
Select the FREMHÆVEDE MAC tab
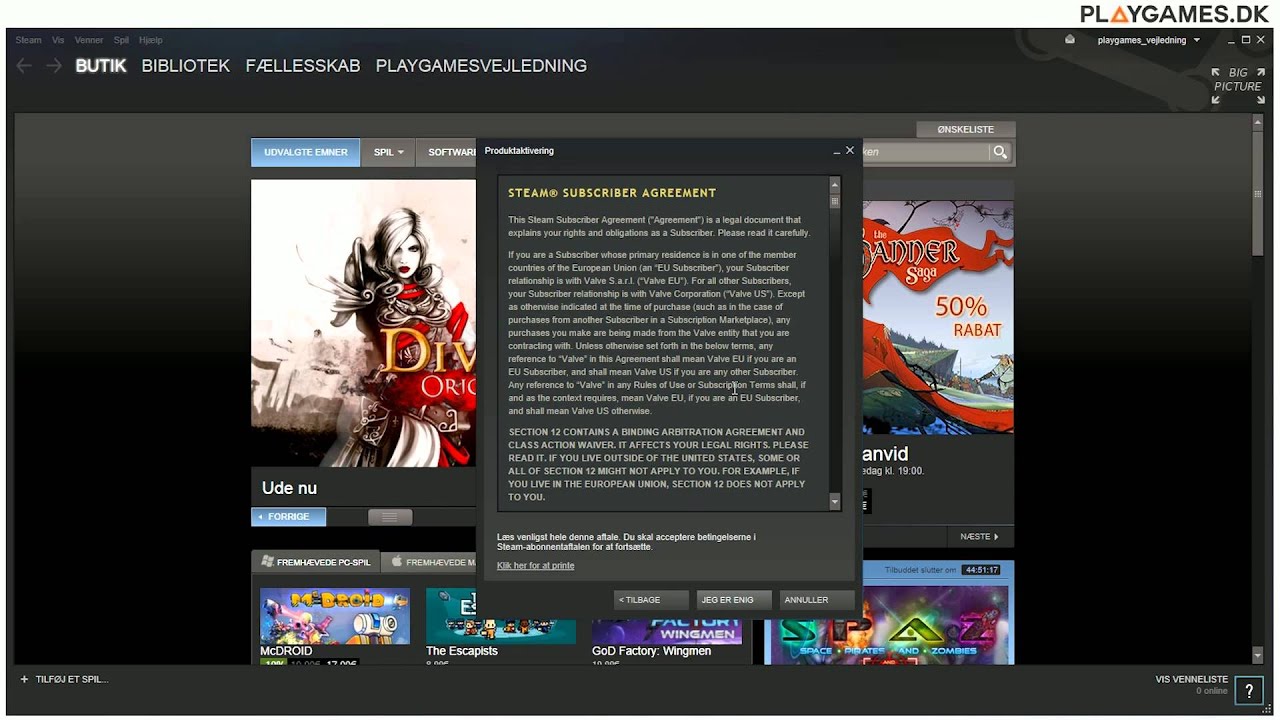[x=430, y=562]
